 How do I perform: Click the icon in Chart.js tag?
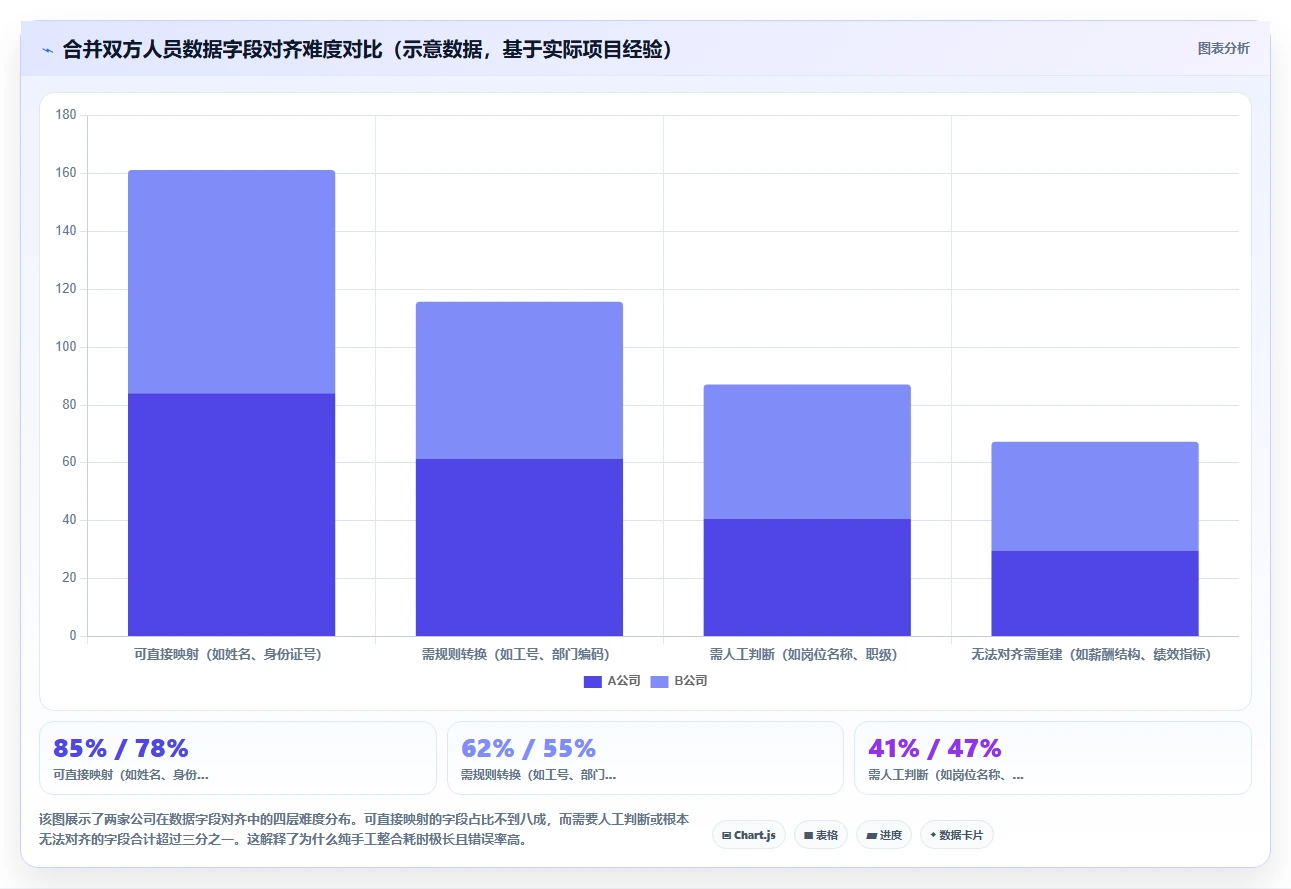[x=726, y=835]
